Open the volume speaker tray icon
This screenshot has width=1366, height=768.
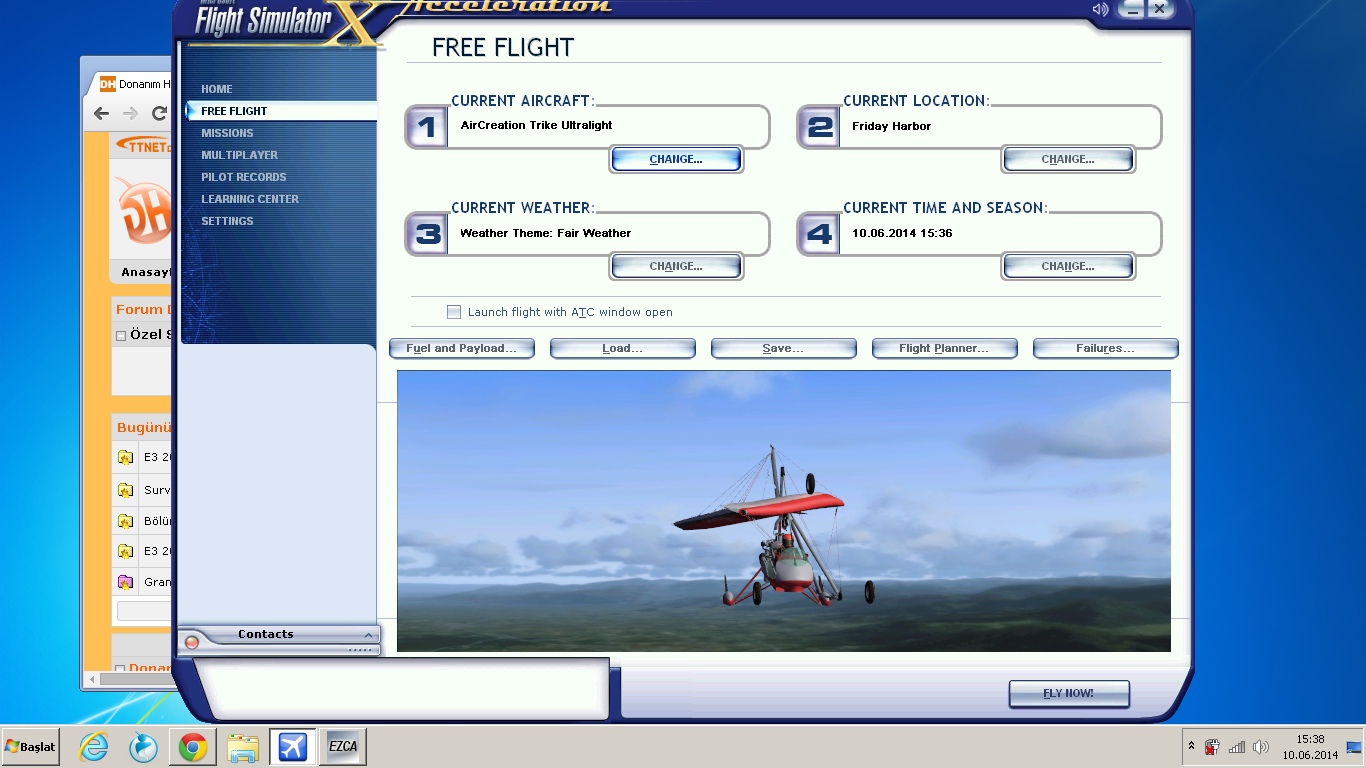[1261, 747]
